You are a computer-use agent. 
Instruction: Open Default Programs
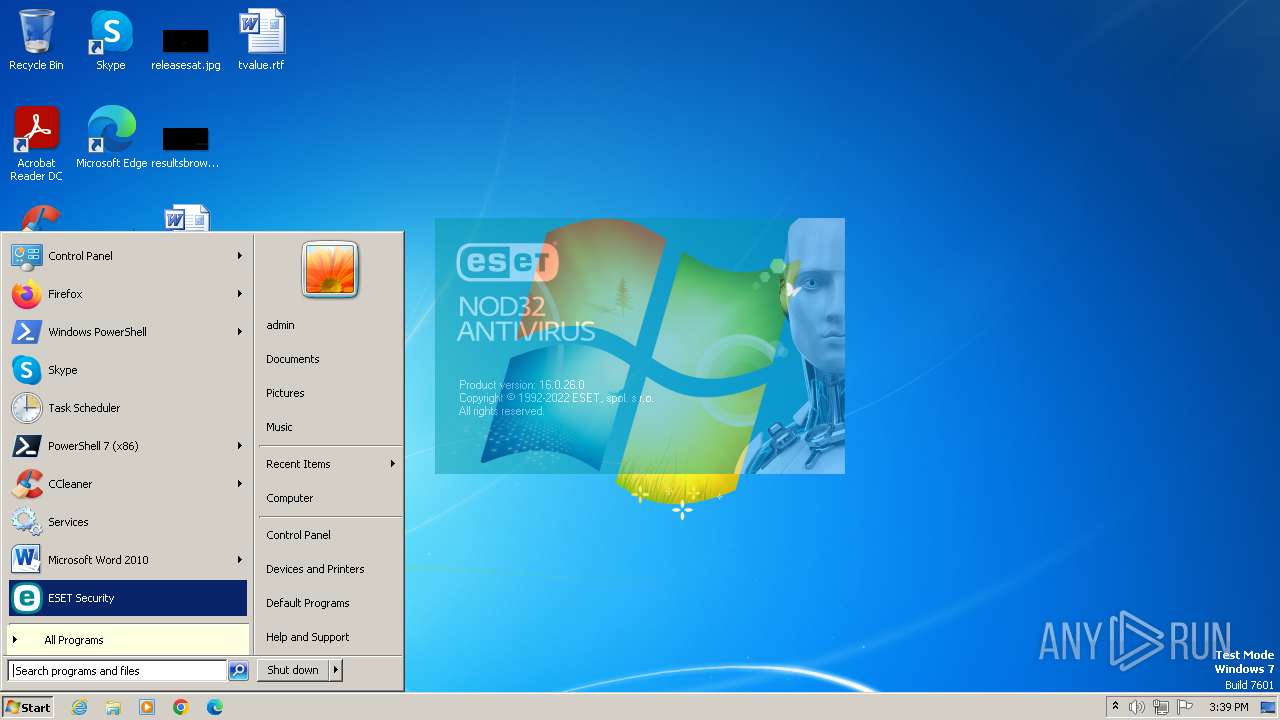(x=330, y=603)
